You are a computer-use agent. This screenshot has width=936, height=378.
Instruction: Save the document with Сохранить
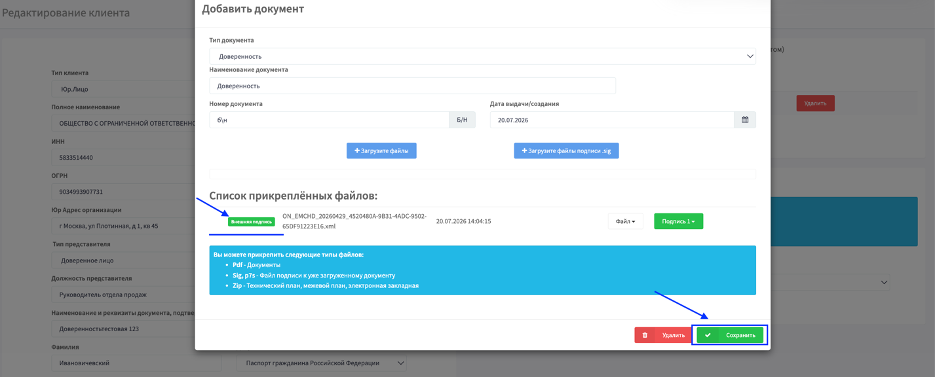[730, 335]
